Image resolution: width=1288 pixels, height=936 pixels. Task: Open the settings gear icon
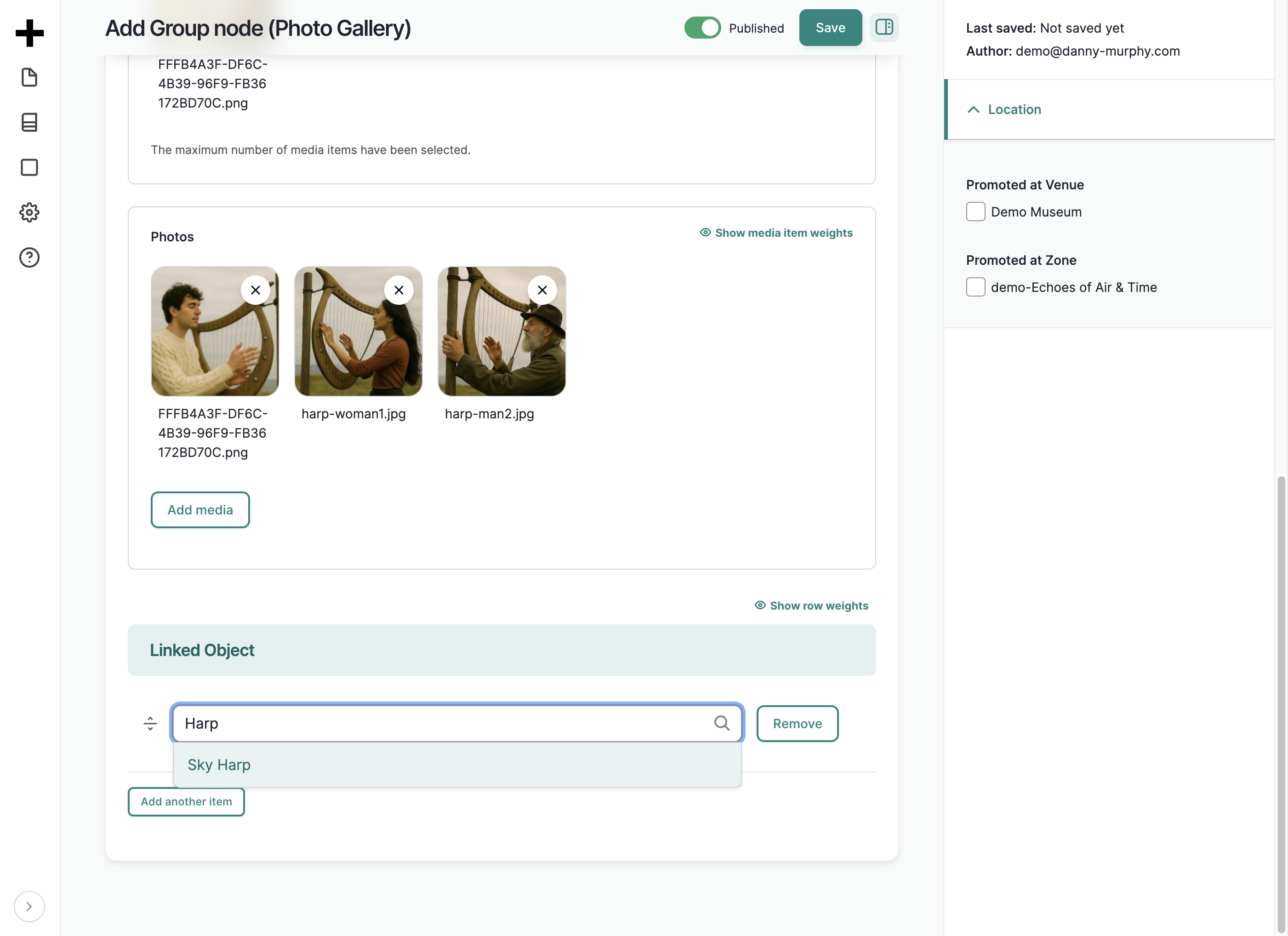click(x=29, y=212)
